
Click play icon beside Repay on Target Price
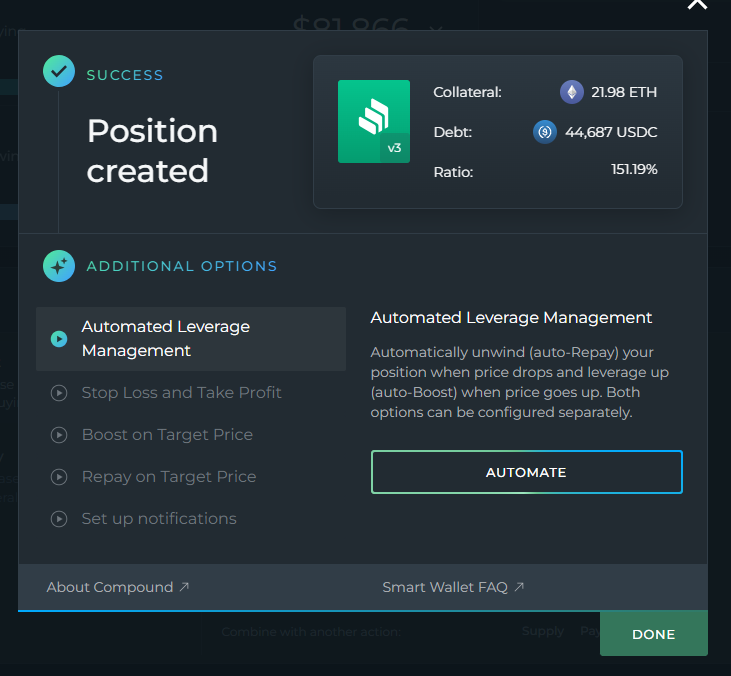click(59, 477)
